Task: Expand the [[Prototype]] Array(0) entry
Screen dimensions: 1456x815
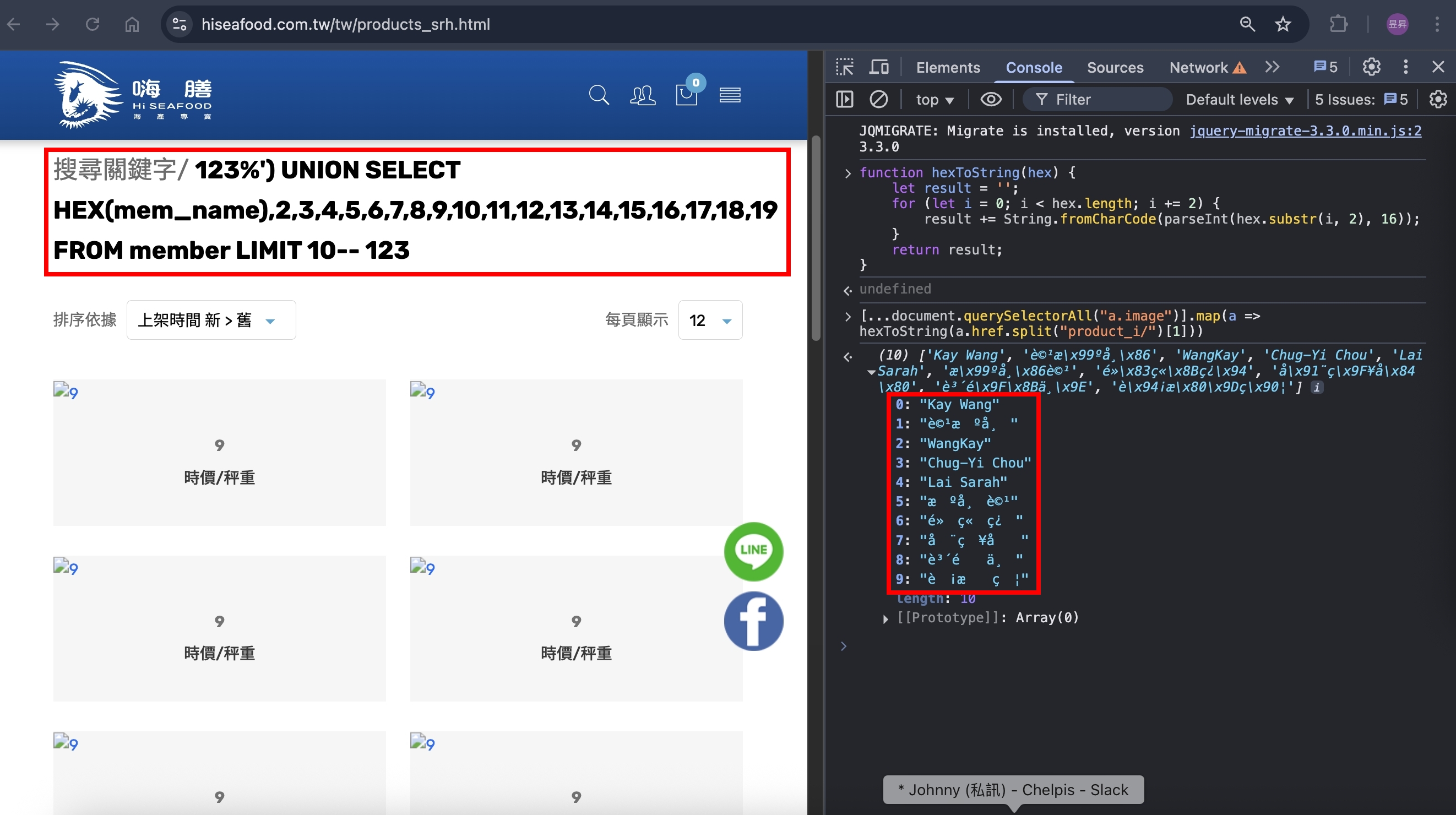Action: click(885, 618)
